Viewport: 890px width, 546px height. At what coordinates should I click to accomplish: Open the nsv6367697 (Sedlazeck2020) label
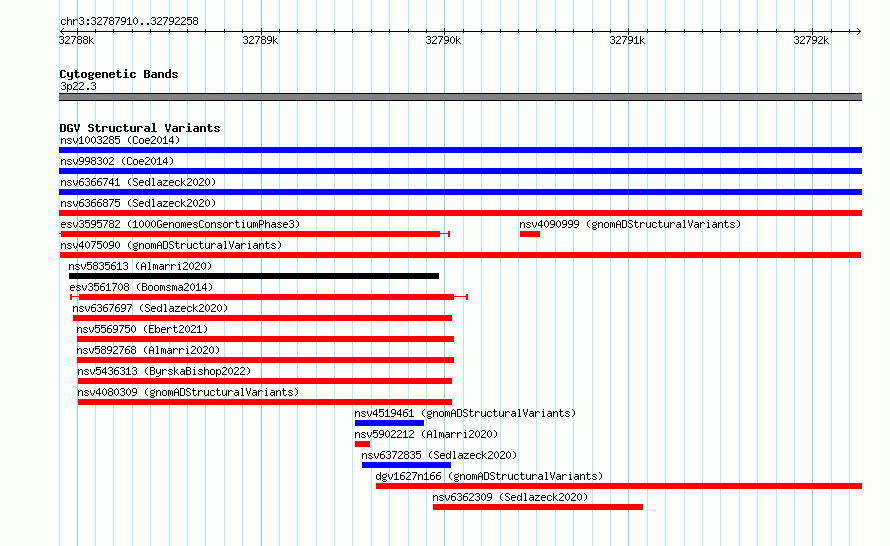tap(150, 308)
